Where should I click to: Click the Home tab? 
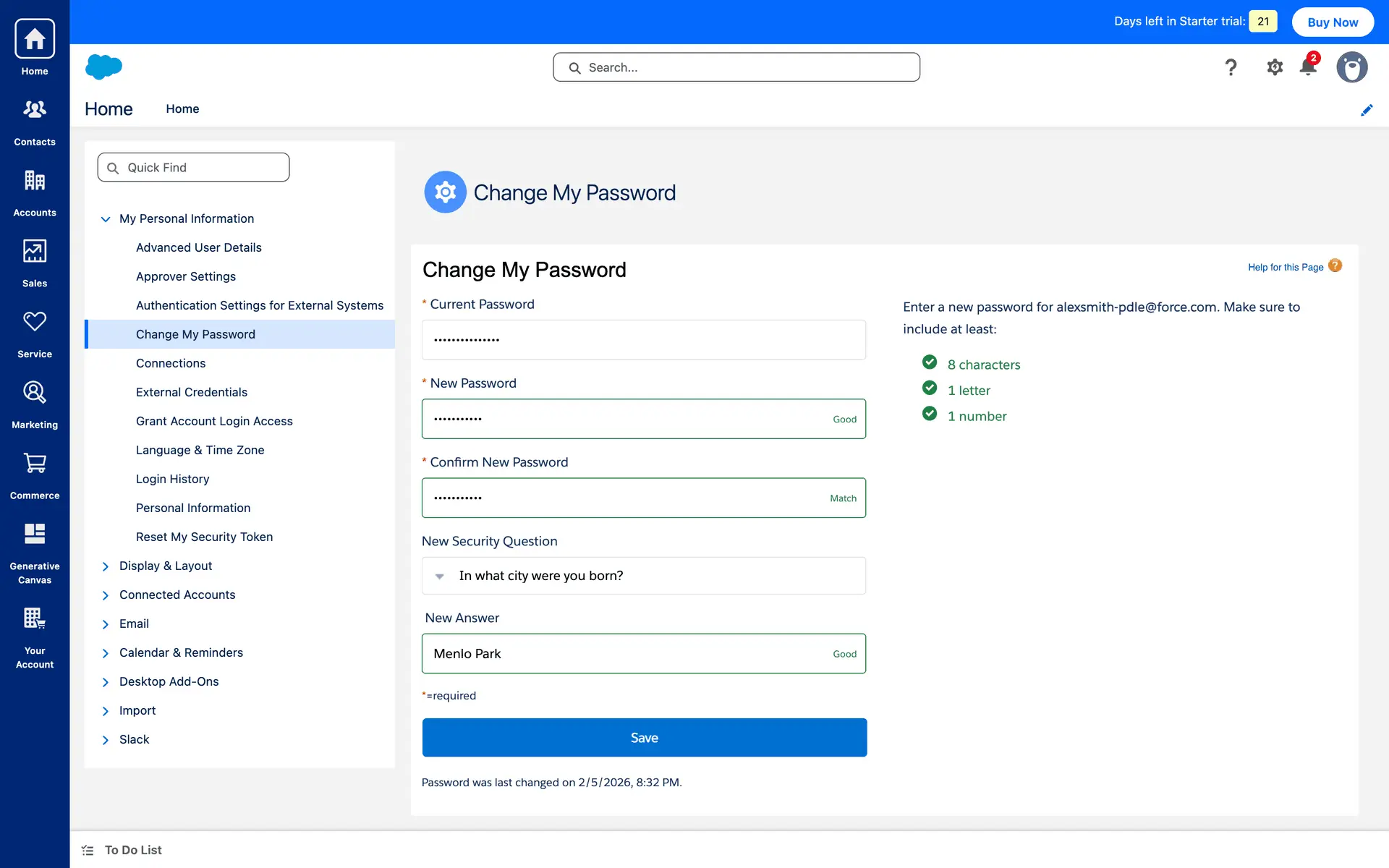182,109
